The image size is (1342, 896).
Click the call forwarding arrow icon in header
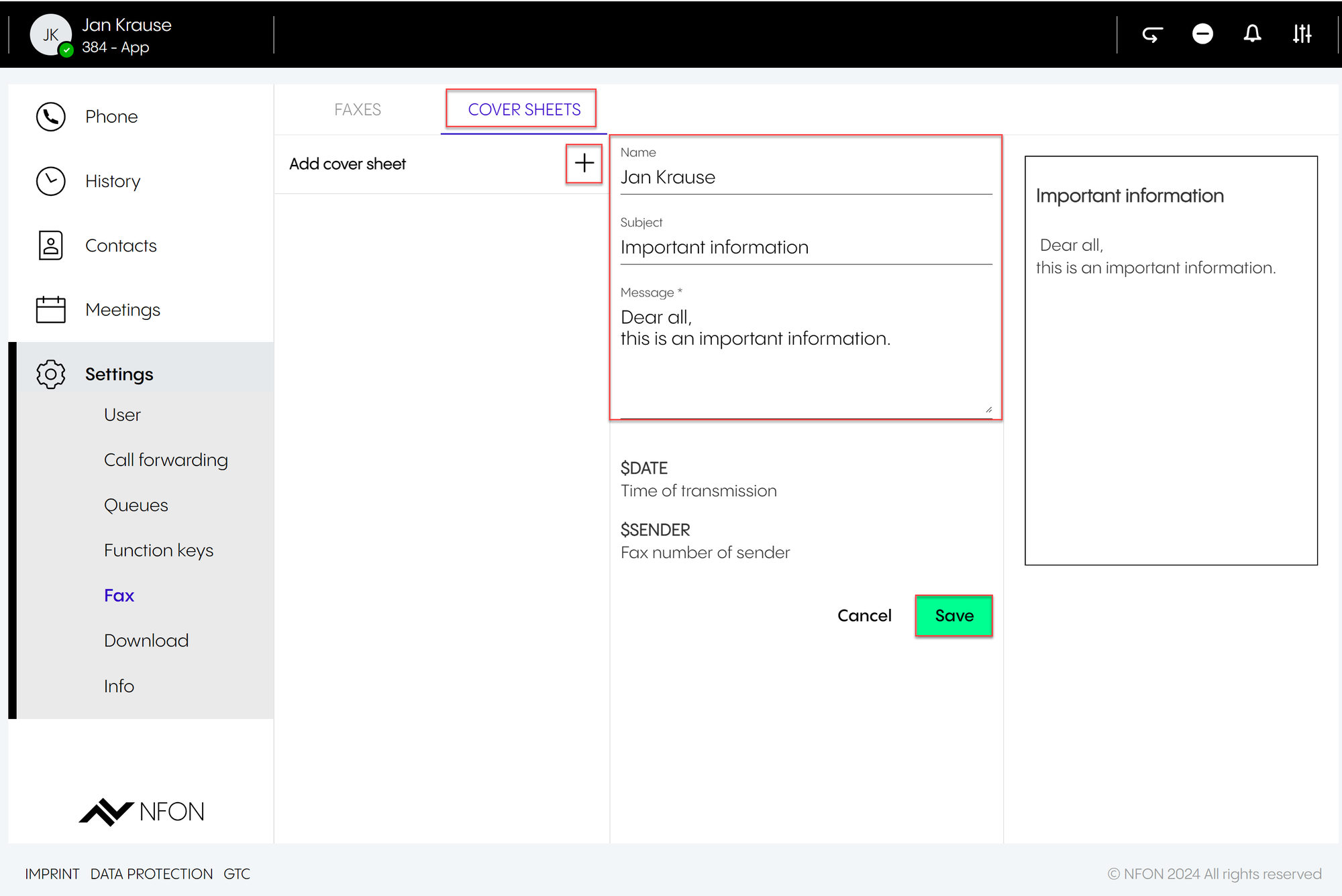(x=1152, y=34)
